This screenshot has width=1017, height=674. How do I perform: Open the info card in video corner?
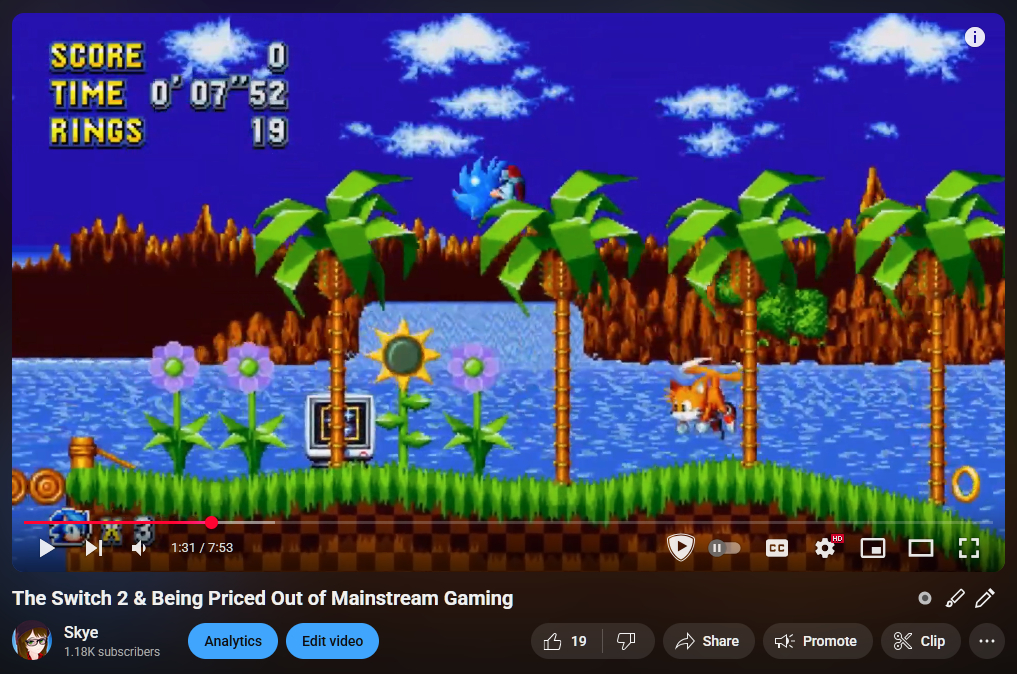pos(975,37)
